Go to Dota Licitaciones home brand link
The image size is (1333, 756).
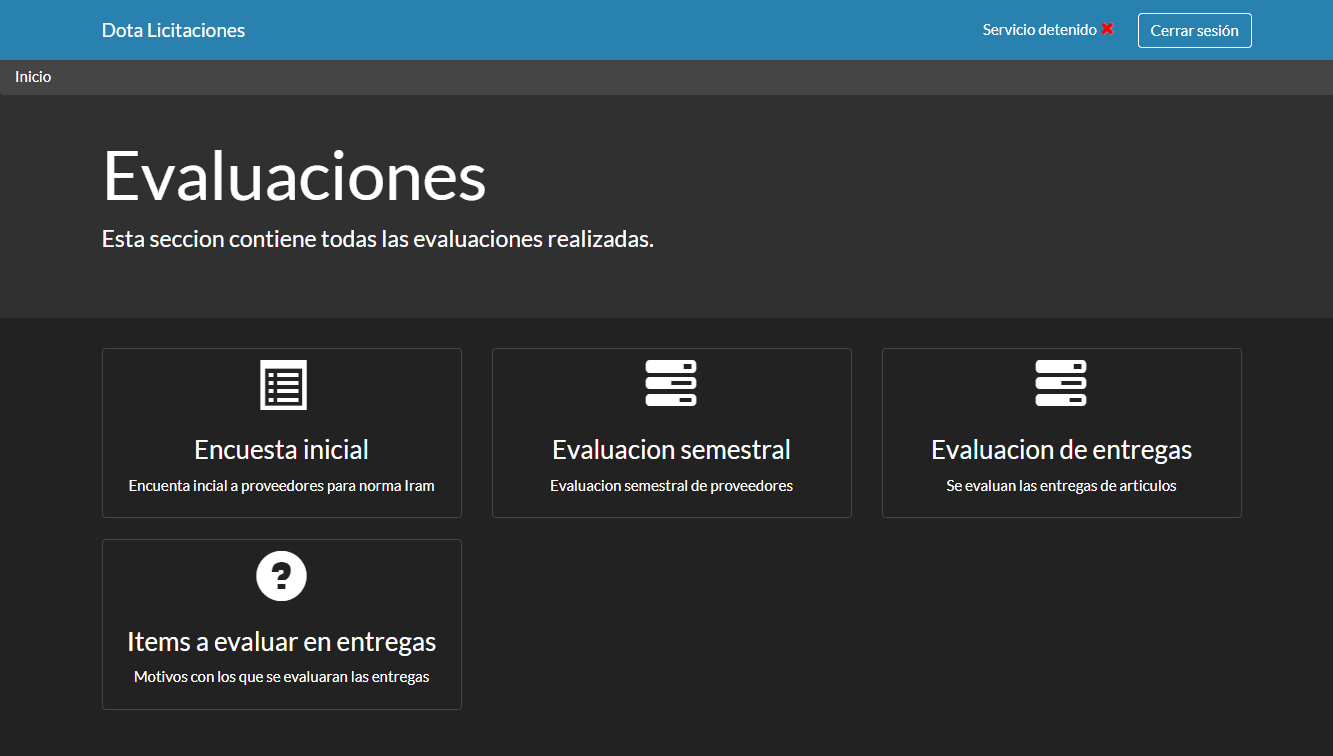[x=173, y=30]
